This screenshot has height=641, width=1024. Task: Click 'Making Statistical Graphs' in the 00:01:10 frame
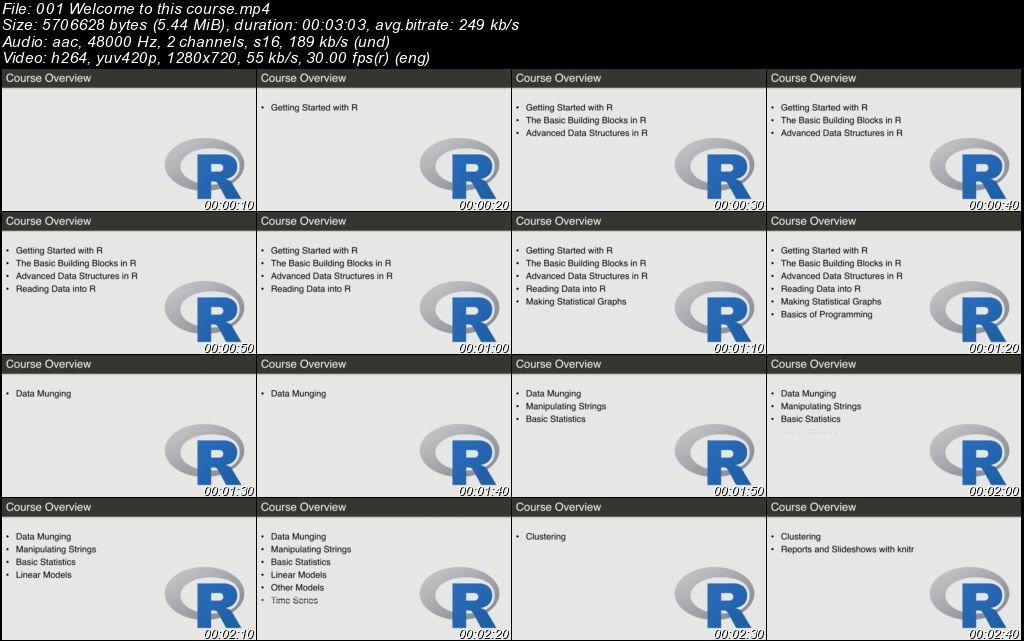(576, 302)
